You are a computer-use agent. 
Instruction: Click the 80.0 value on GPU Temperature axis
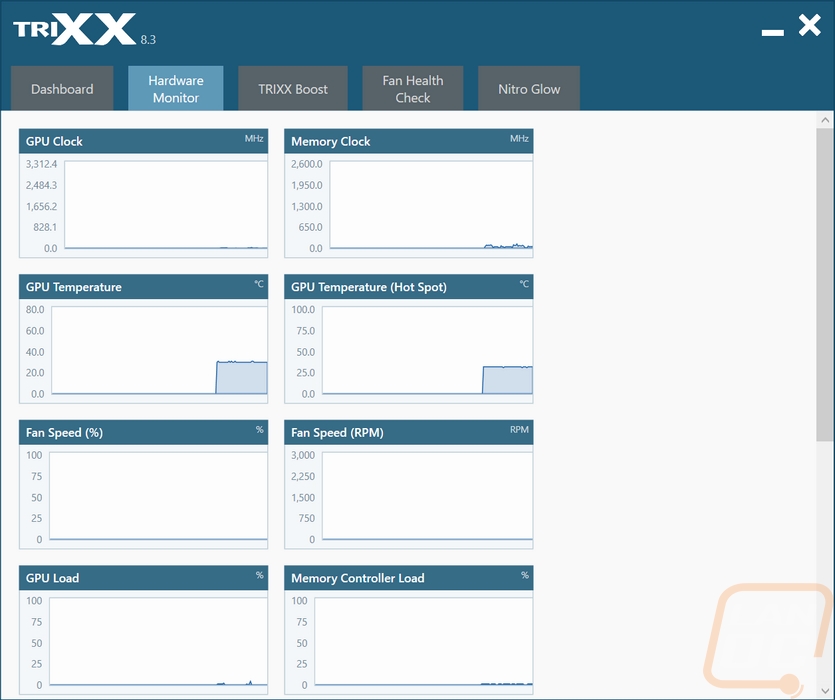click(x=35, y=310)
